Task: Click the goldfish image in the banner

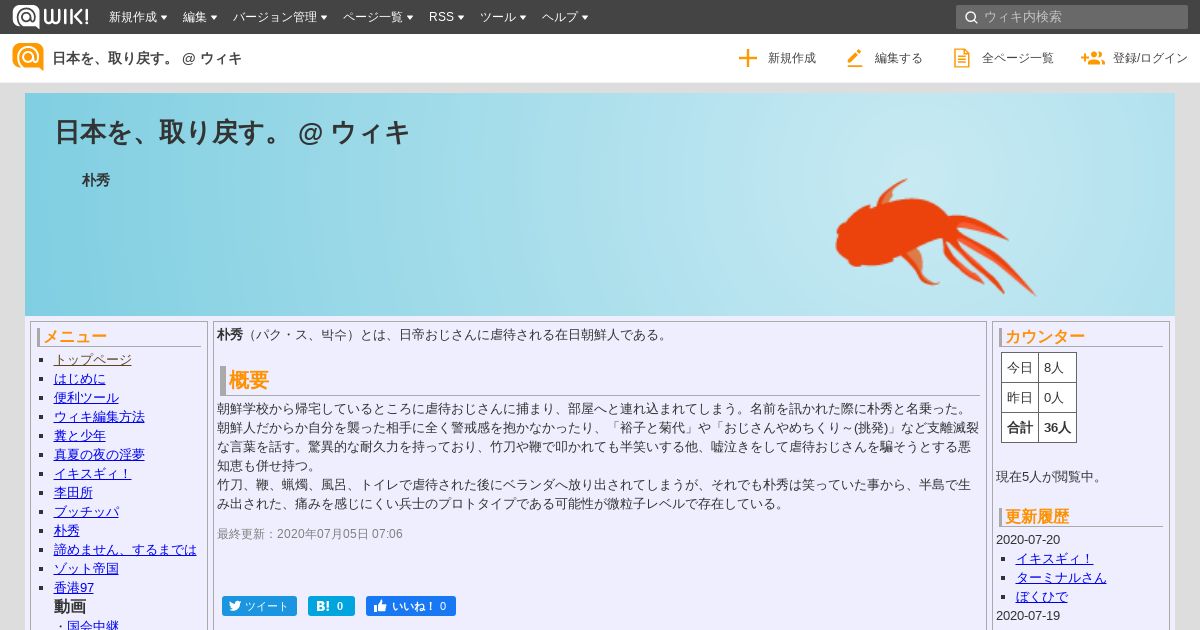Action: 935,237
